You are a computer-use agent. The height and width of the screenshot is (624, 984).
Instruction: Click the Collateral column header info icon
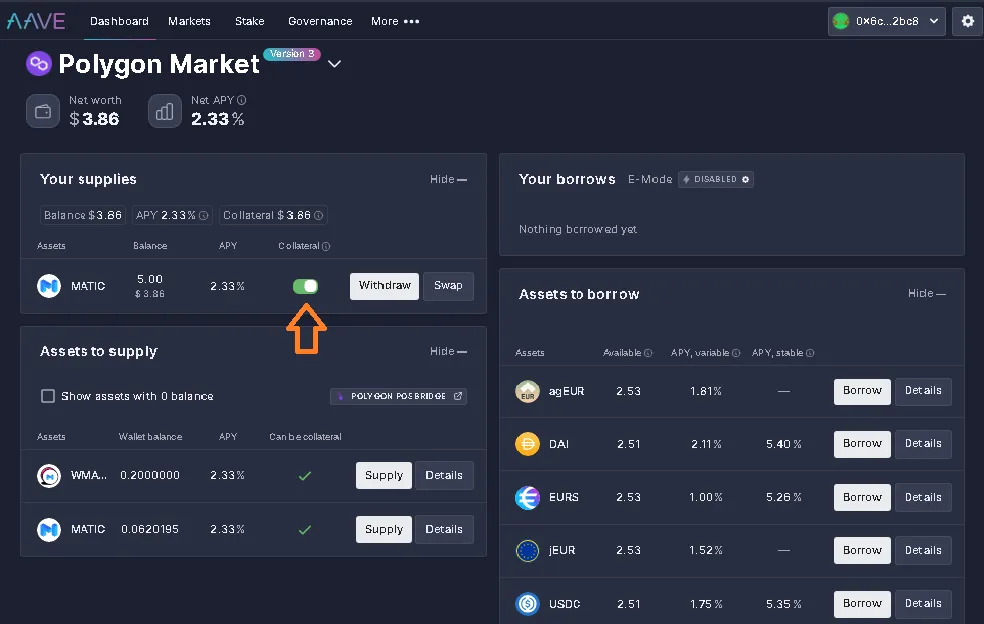coord(326,246)
